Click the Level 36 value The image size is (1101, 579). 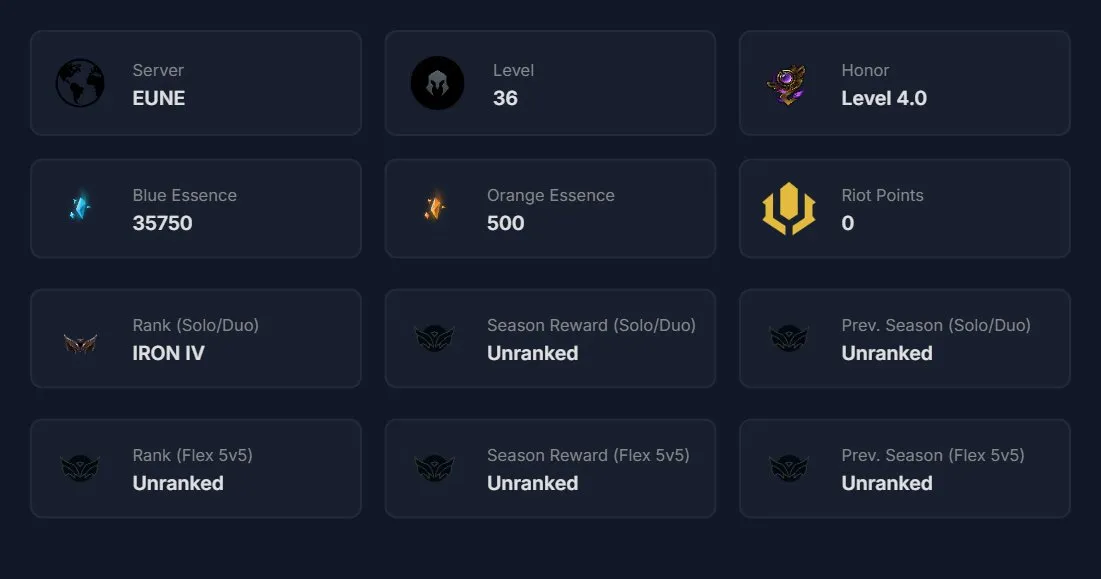pos(505,98)
